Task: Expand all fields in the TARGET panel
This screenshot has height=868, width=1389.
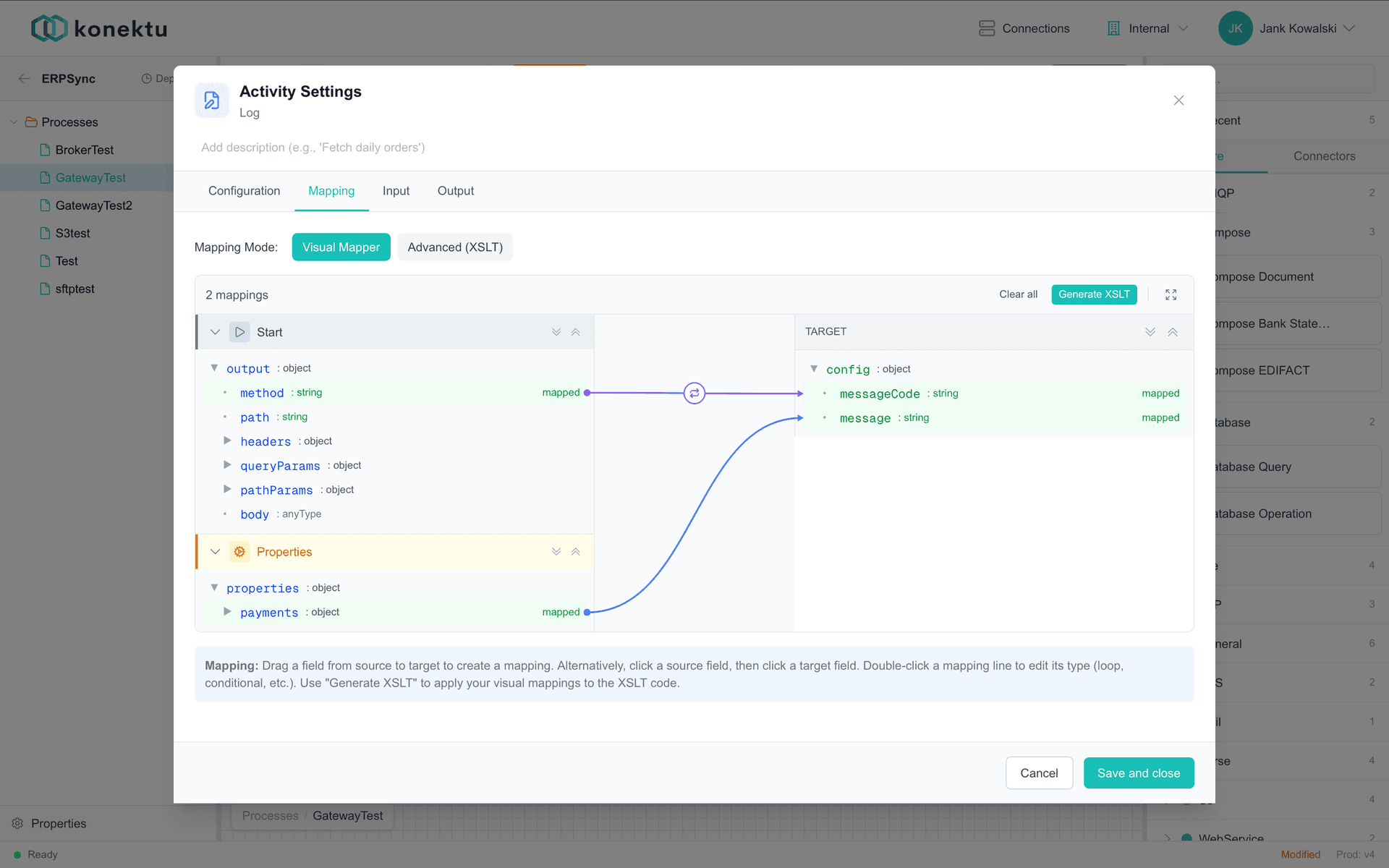Action: pyautogui.click(x=1150, y=332)
